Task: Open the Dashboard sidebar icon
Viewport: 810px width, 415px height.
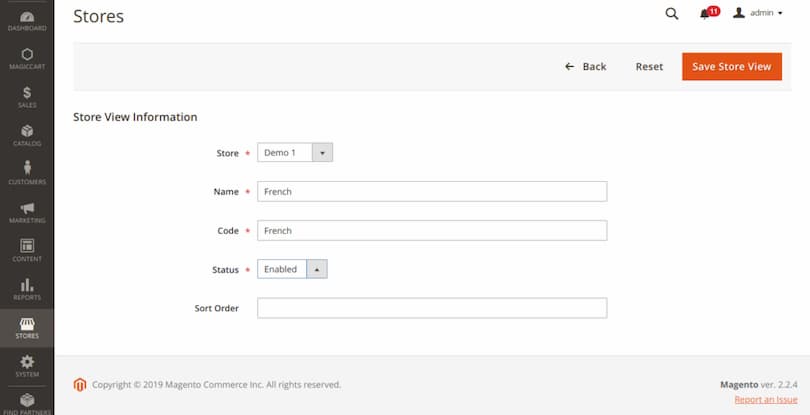Action: tap(27, 20)
